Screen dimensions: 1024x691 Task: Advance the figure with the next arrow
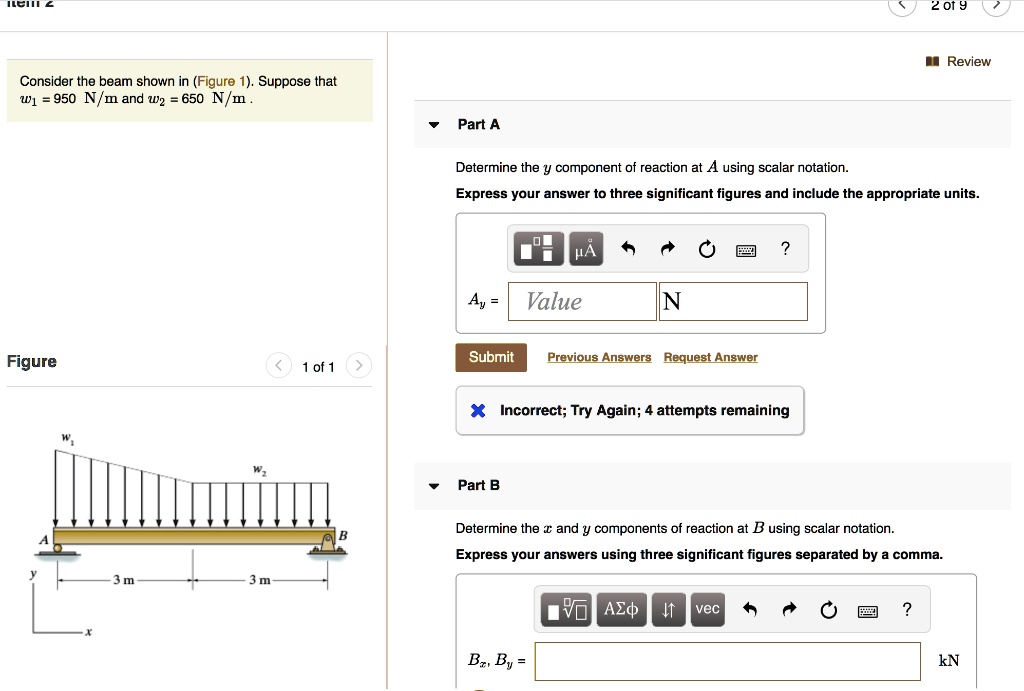358,365
